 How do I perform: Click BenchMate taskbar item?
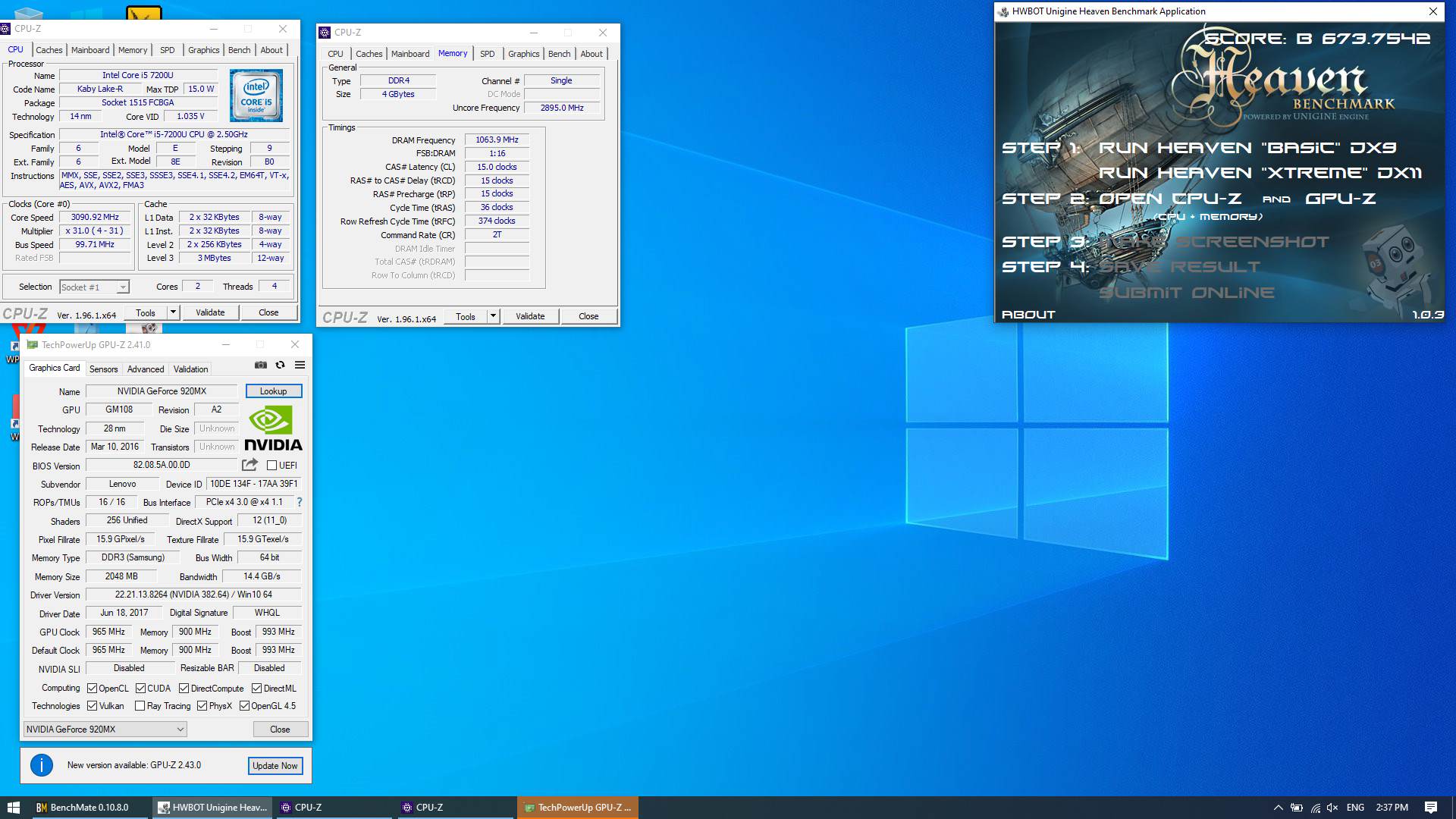pyautogui.click(x=91, y=808)
